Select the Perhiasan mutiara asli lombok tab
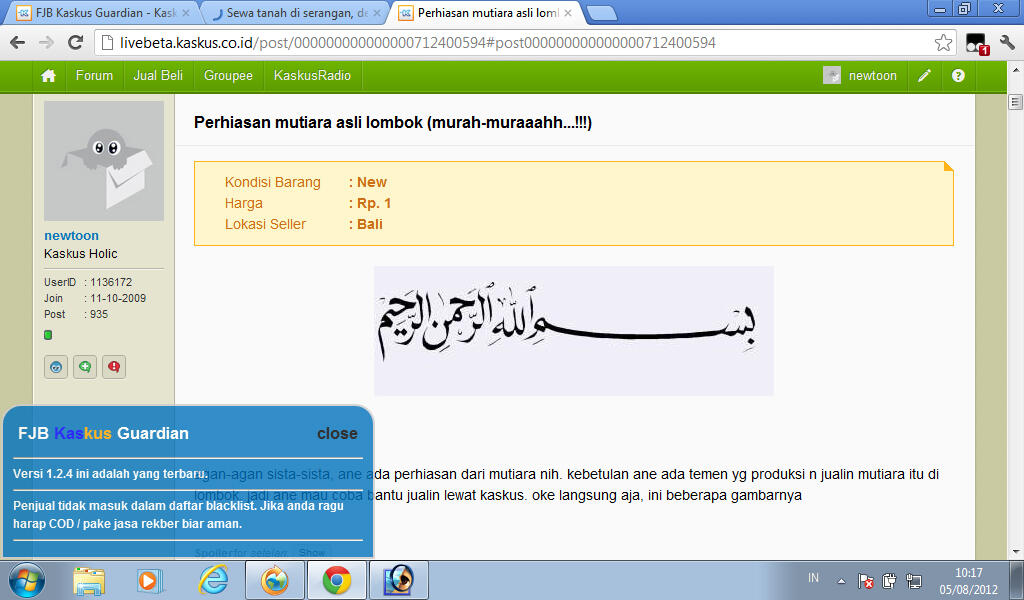 (x=485, y=13)
